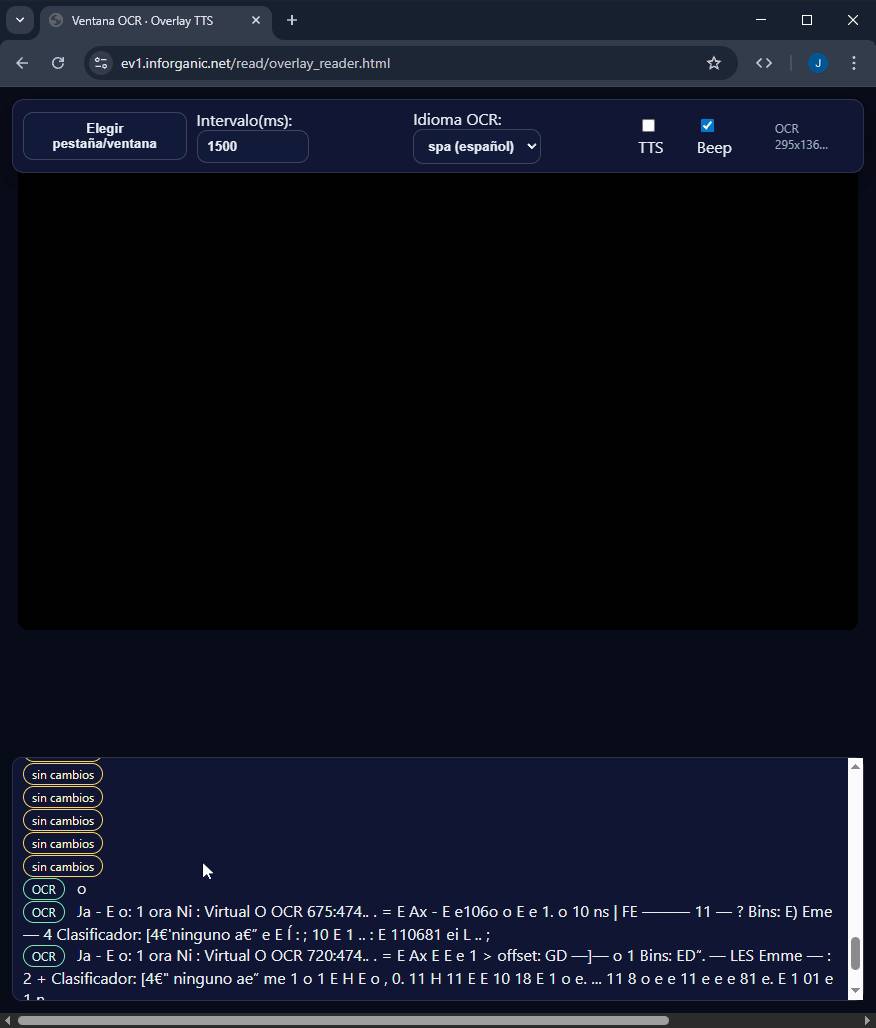This screenshot has width=876, height=1028.
Task: Click the Intervalo(ms) input field
Action: coord(252,146)
